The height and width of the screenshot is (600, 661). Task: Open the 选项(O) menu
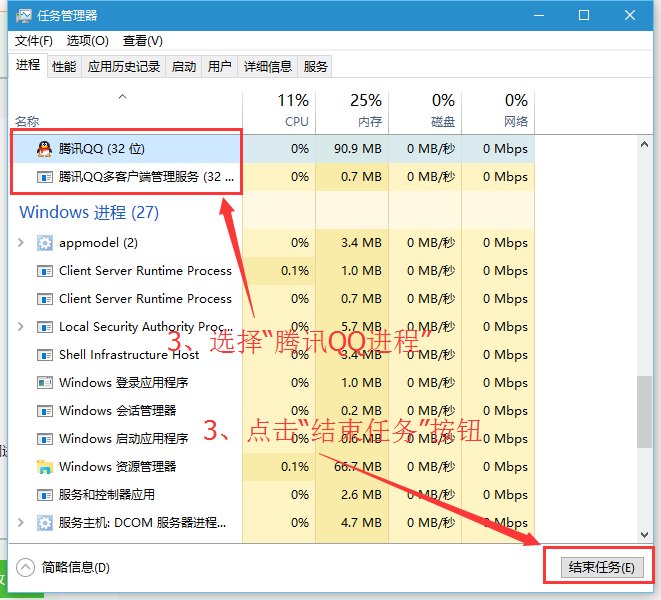click(87, 41)
